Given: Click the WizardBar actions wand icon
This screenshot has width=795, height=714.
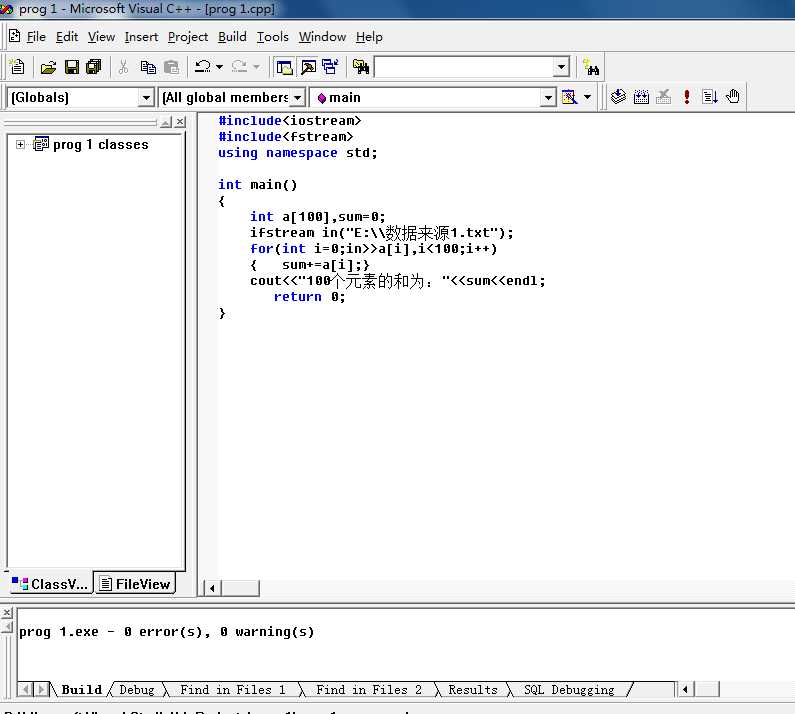Looking at the screenshot, I should (570, 96).
